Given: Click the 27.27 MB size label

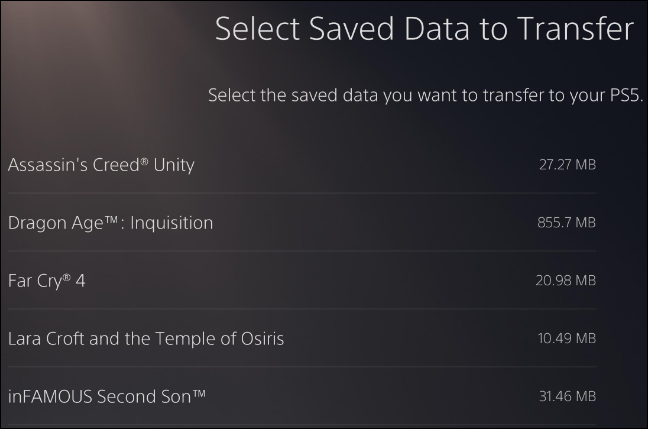Looking at the screenshot, I should point(567,165).
